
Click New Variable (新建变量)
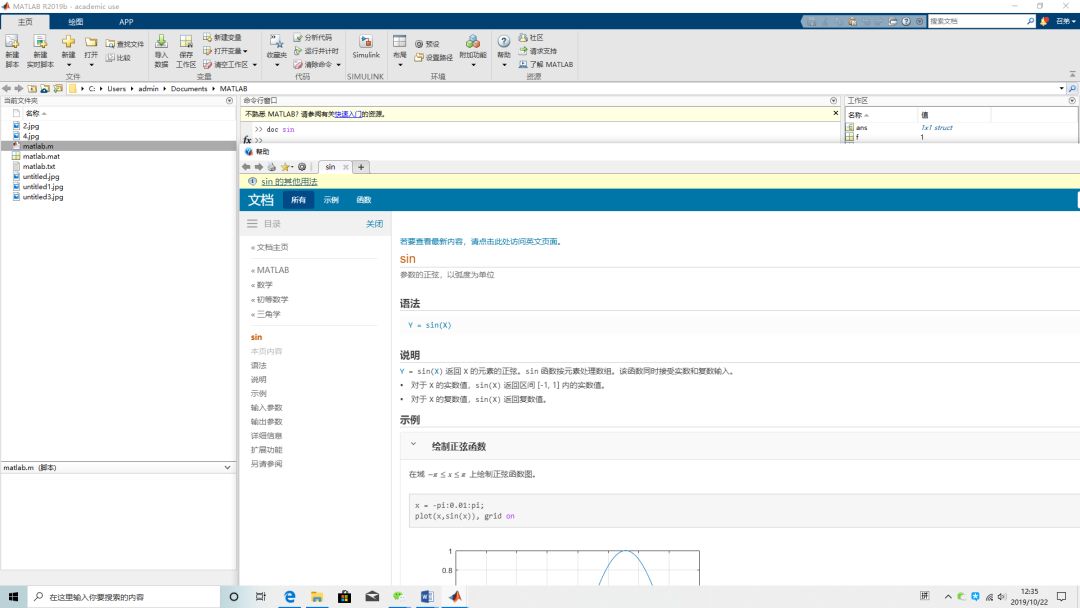222,37
